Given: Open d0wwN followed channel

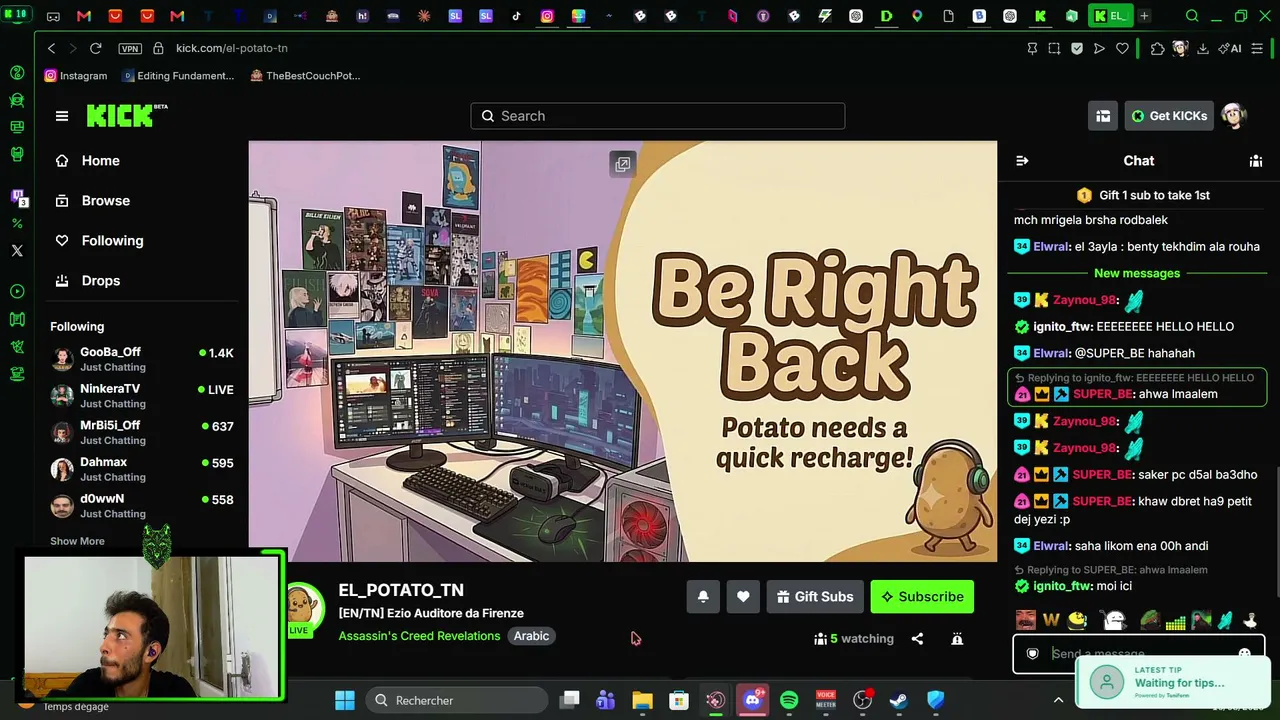Looking at the screenshot, I should coord(142,506).
